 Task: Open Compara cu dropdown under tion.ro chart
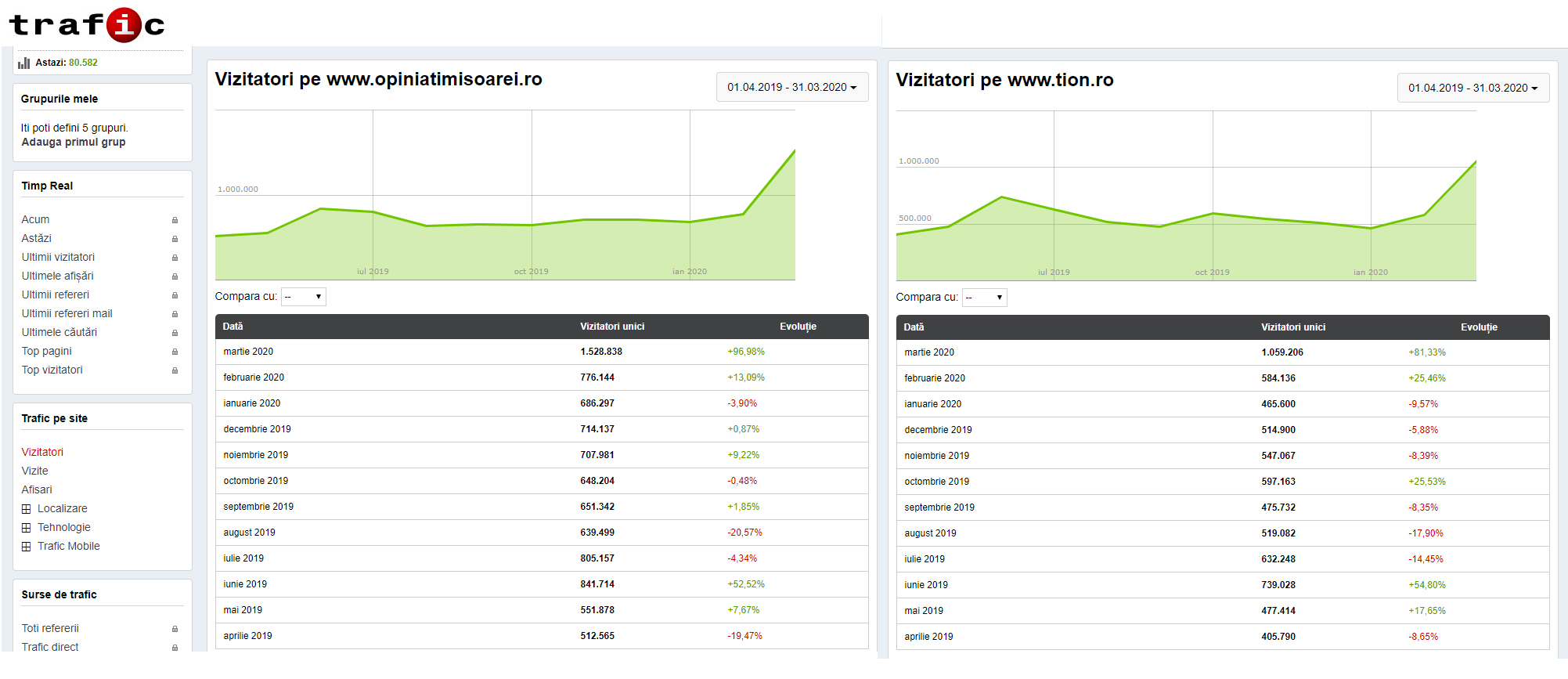985,297
